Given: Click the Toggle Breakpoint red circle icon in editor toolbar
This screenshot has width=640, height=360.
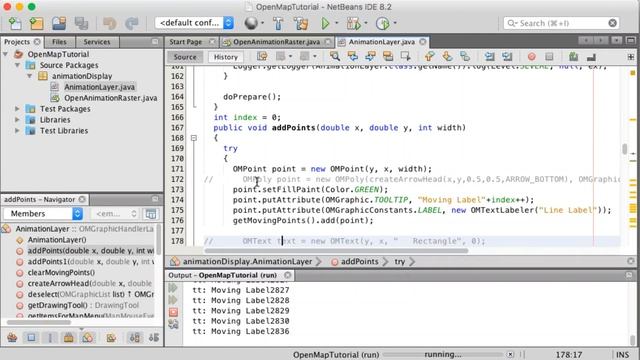Looking at the screenshot, I should (x=531, y=56).
